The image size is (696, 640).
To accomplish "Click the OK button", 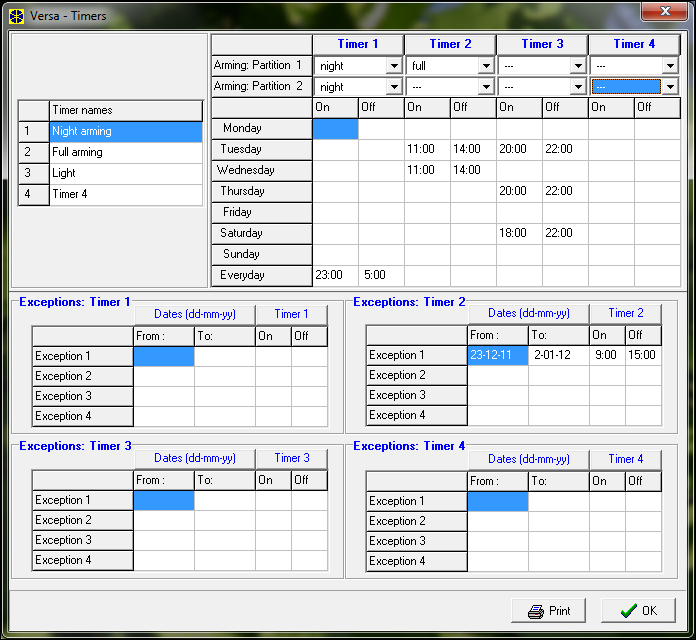I will pos(638,611).
